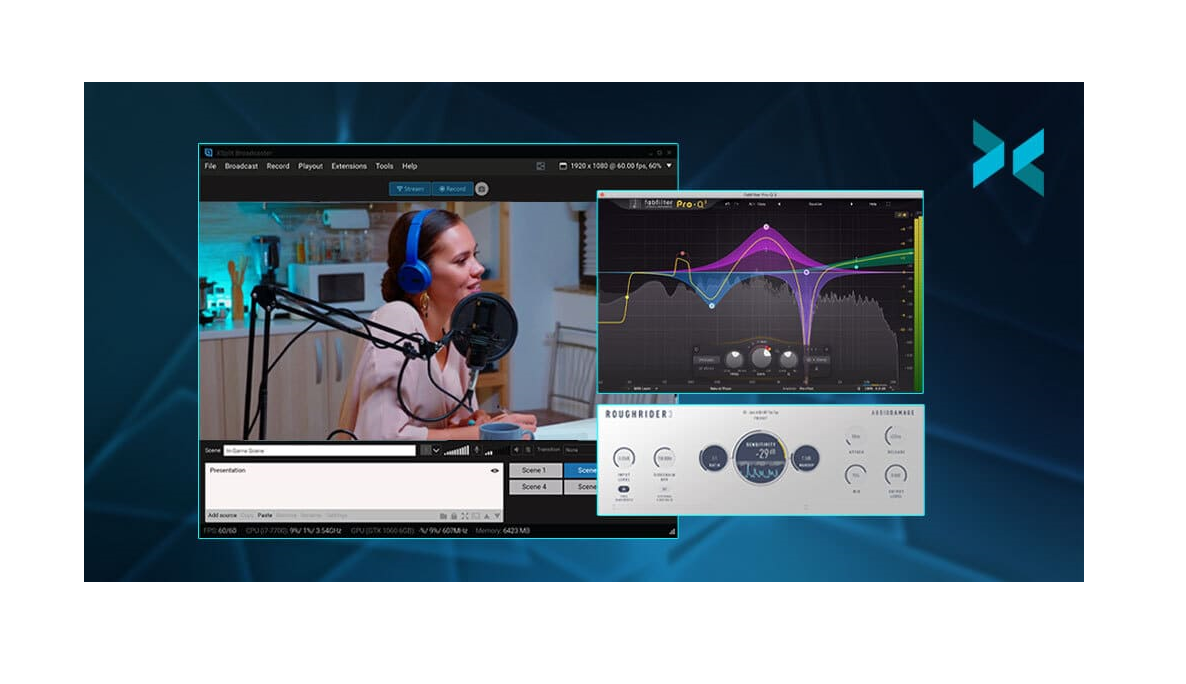Adjust the Sensitivity knob in RoughRider 3

pos(762,460)
